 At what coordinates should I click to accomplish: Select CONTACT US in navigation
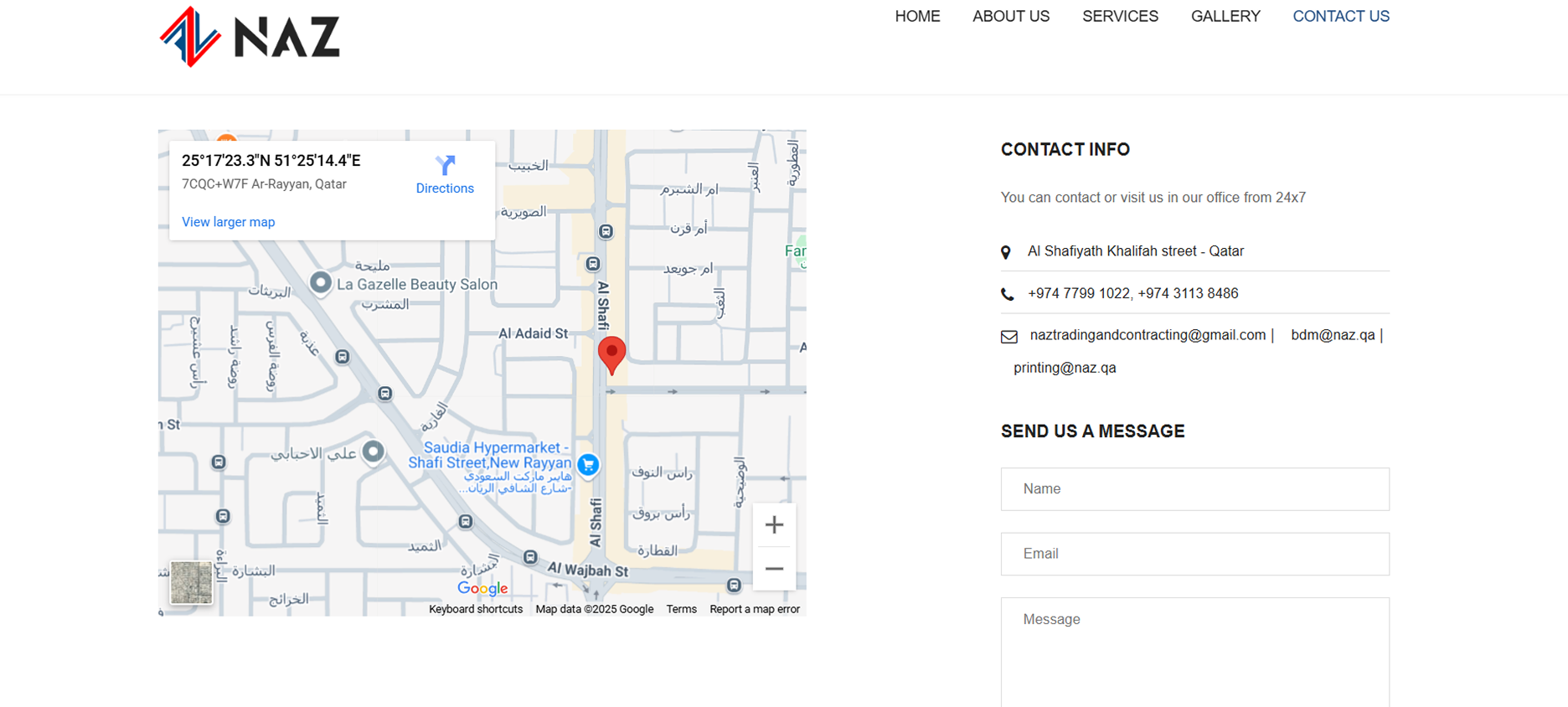pos(1340,17)
